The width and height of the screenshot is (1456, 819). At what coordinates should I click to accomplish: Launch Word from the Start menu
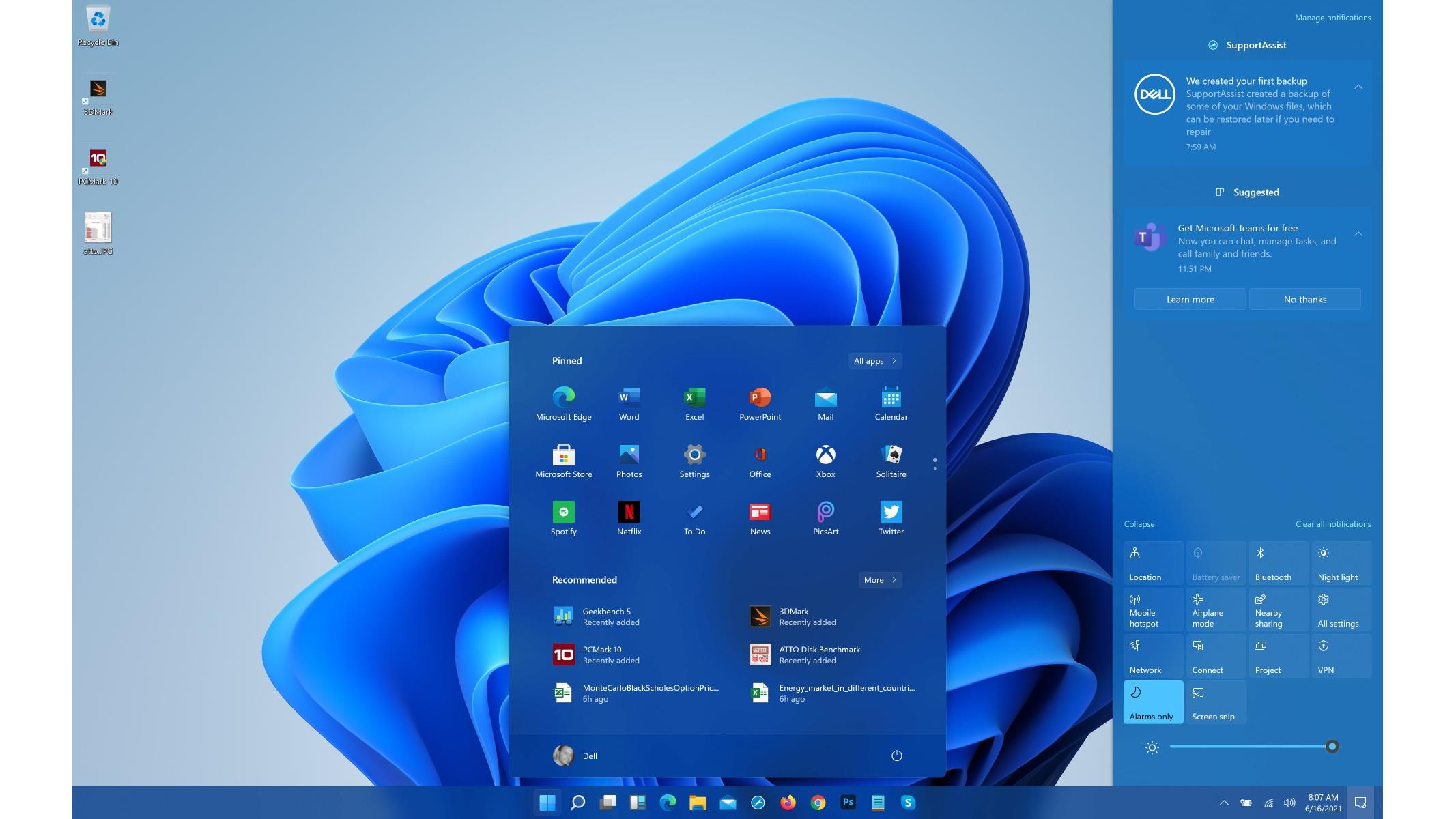pyautogui.click(x=629, y=404)
